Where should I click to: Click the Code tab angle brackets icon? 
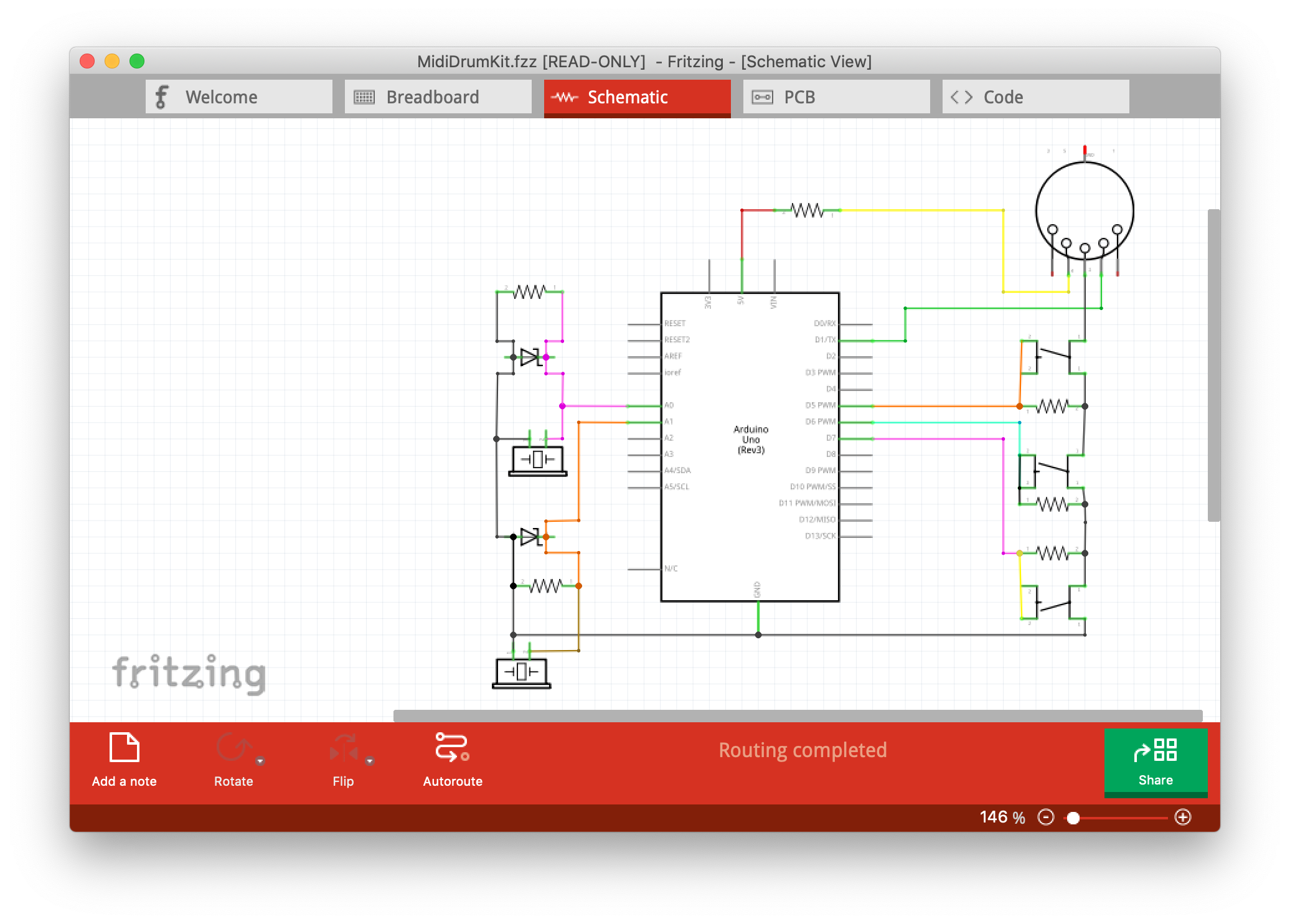[x=961, y=97]
